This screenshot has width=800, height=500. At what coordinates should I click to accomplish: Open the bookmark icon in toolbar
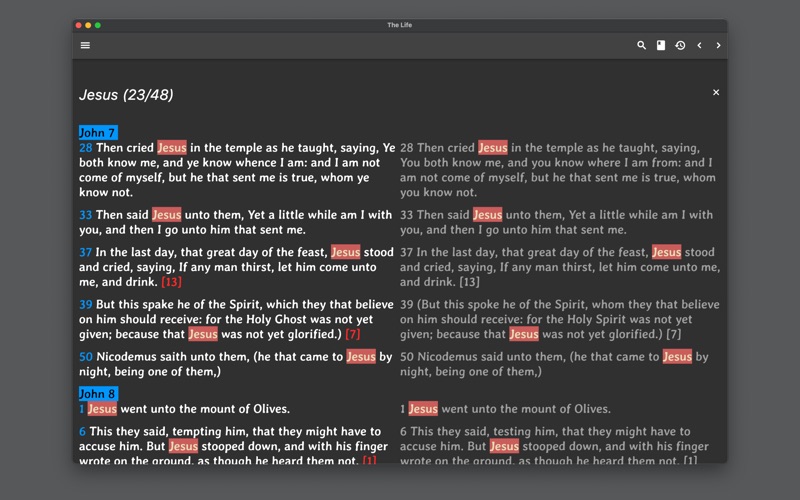tap(661, 45)
